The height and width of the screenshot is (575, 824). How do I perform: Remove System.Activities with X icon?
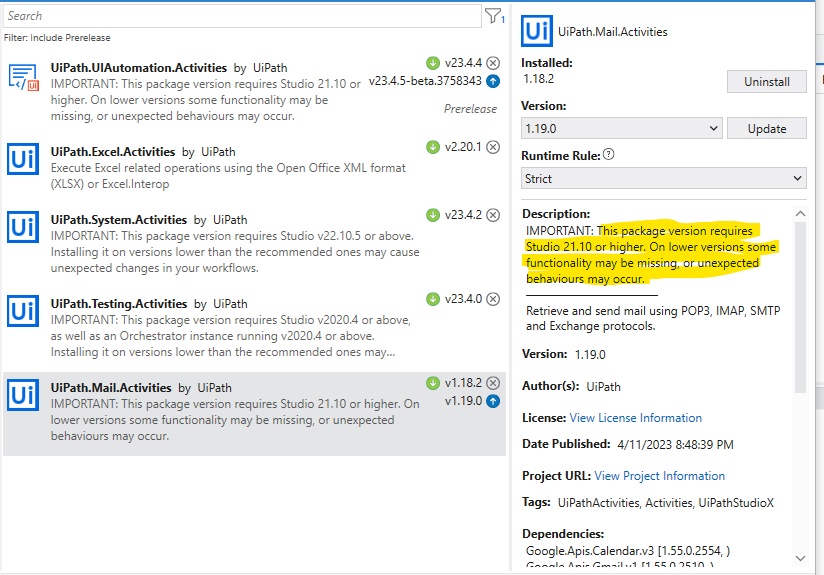[493, 215]
